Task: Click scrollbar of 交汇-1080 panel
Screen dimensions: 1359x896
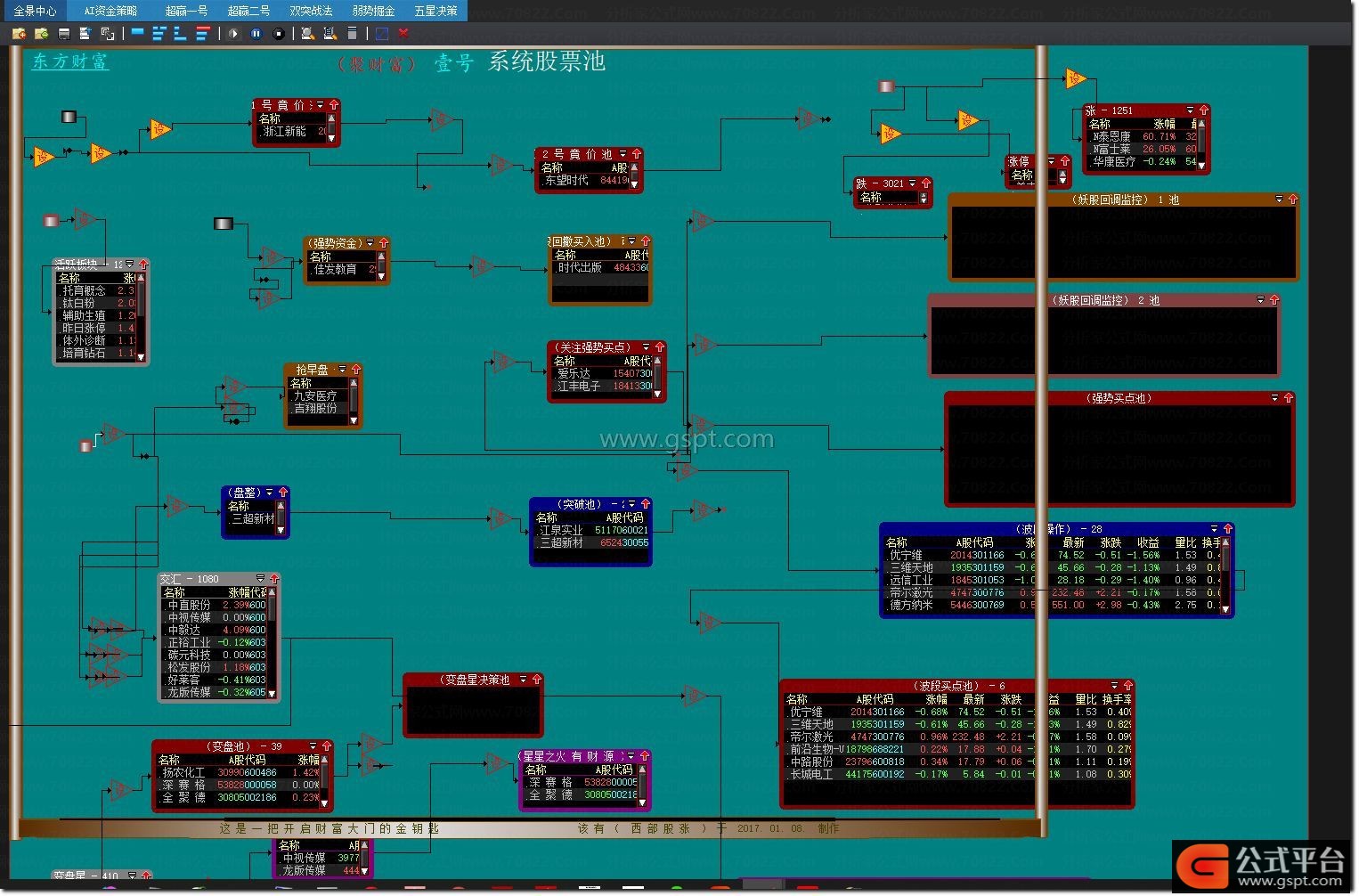Action: pyautogui.click(x=272, y=642)
